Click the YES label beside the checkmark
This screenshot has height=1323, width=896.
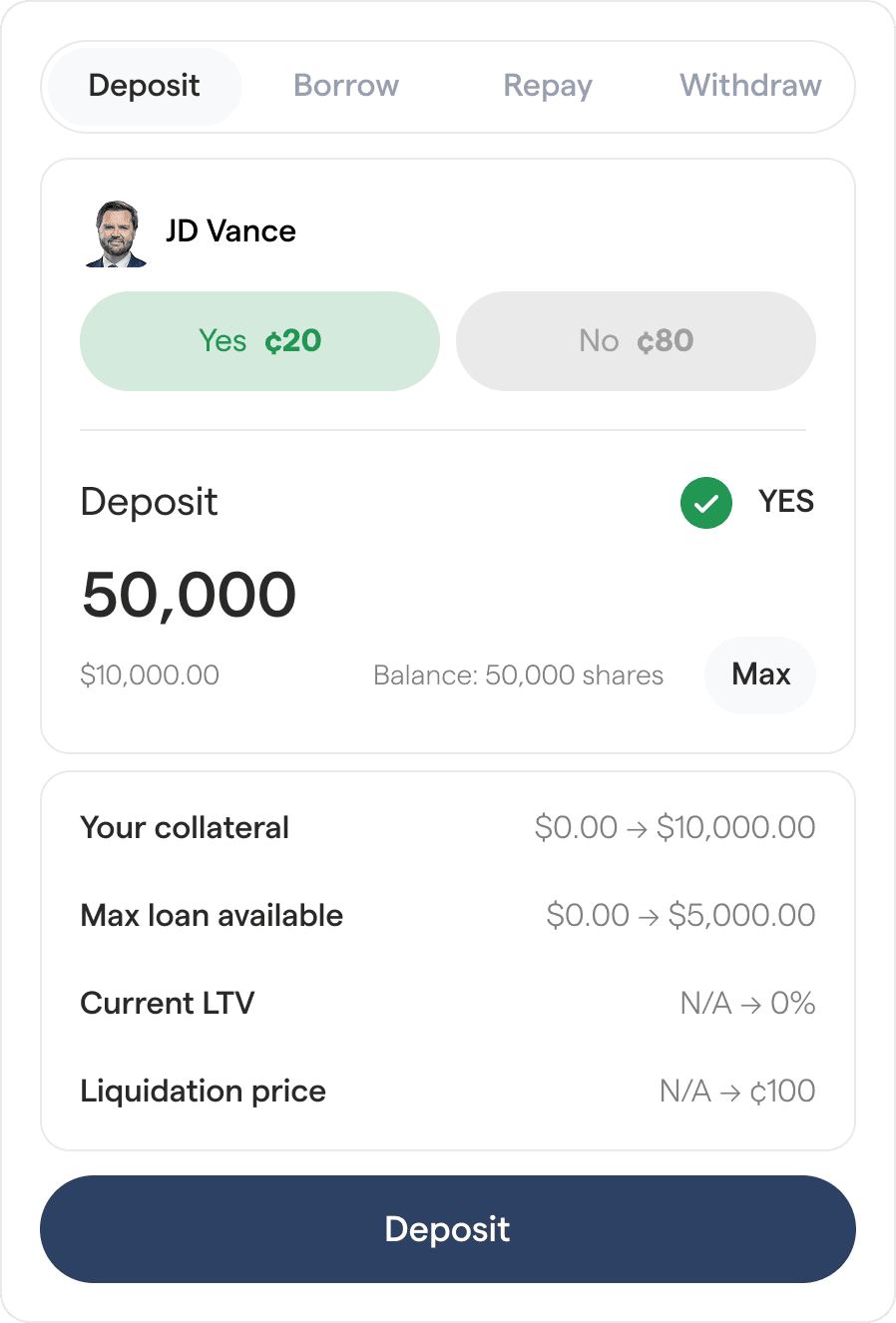click(786, 502)
